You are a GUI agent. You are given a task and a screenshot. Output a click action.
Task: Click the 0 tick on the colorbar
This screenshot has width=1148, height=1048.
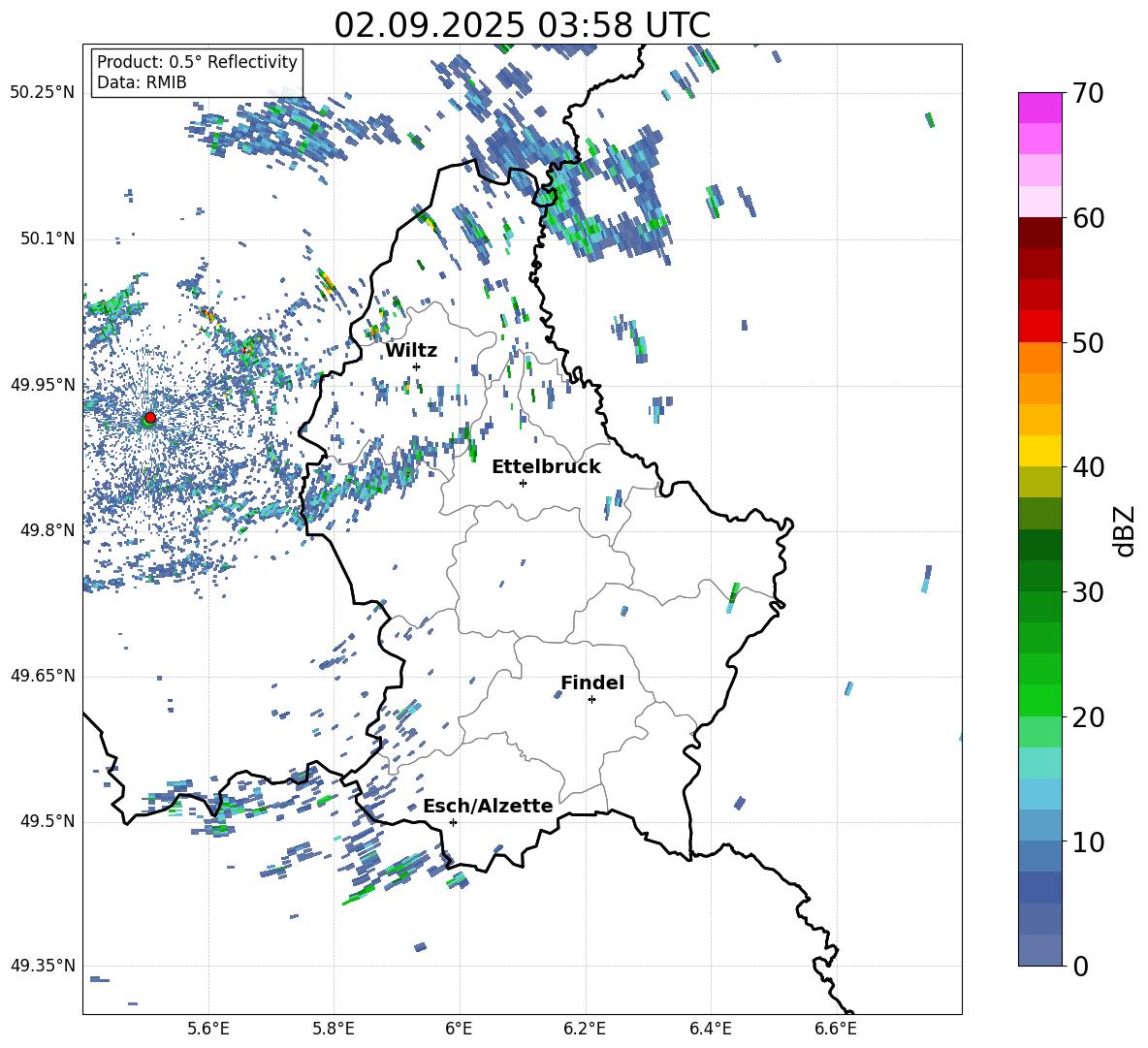[x=1080, y=966]
